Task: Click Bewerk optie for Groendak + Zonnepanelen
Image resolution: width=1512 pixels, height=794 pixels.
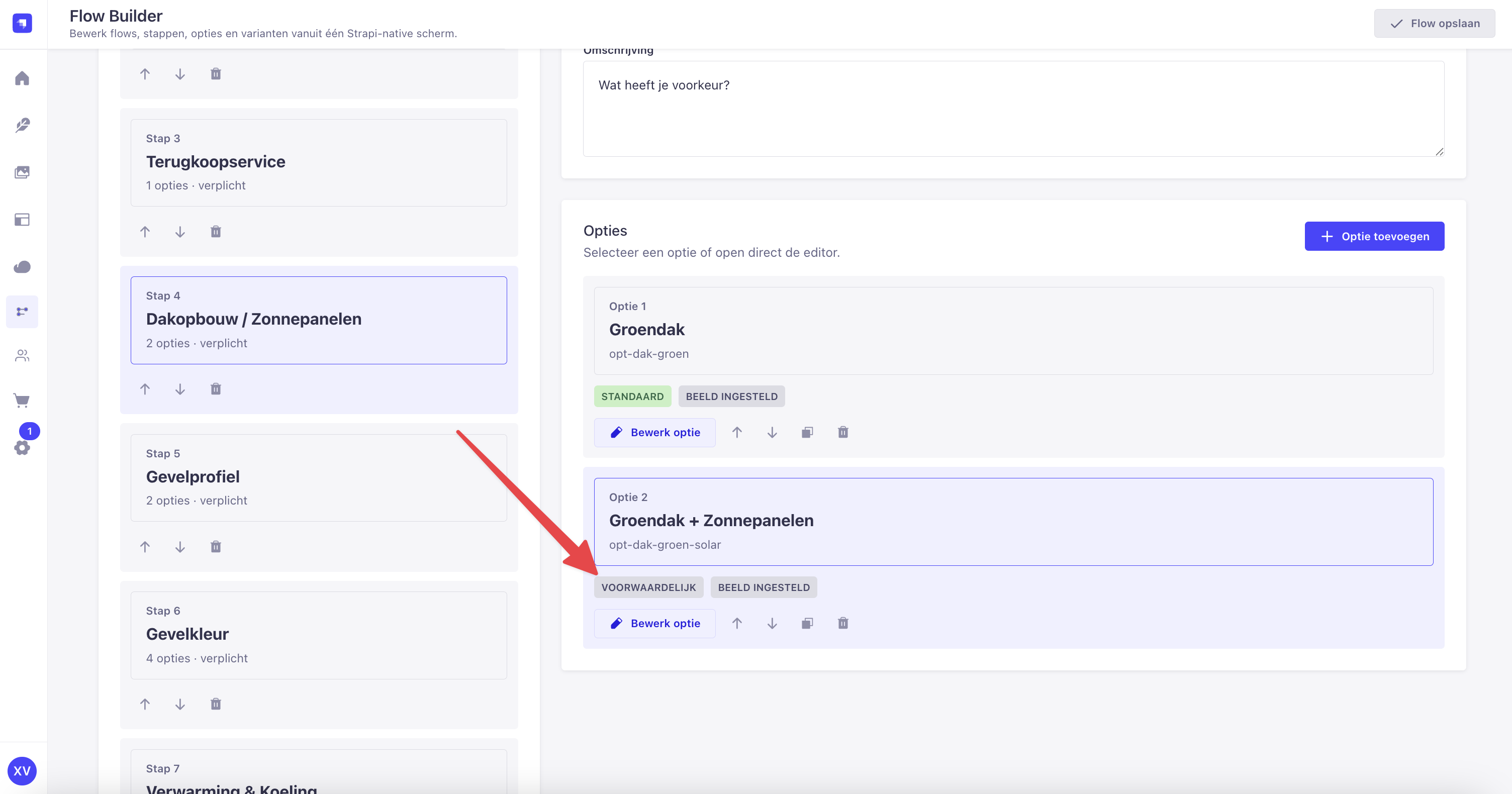Action: tap(655, 623)
